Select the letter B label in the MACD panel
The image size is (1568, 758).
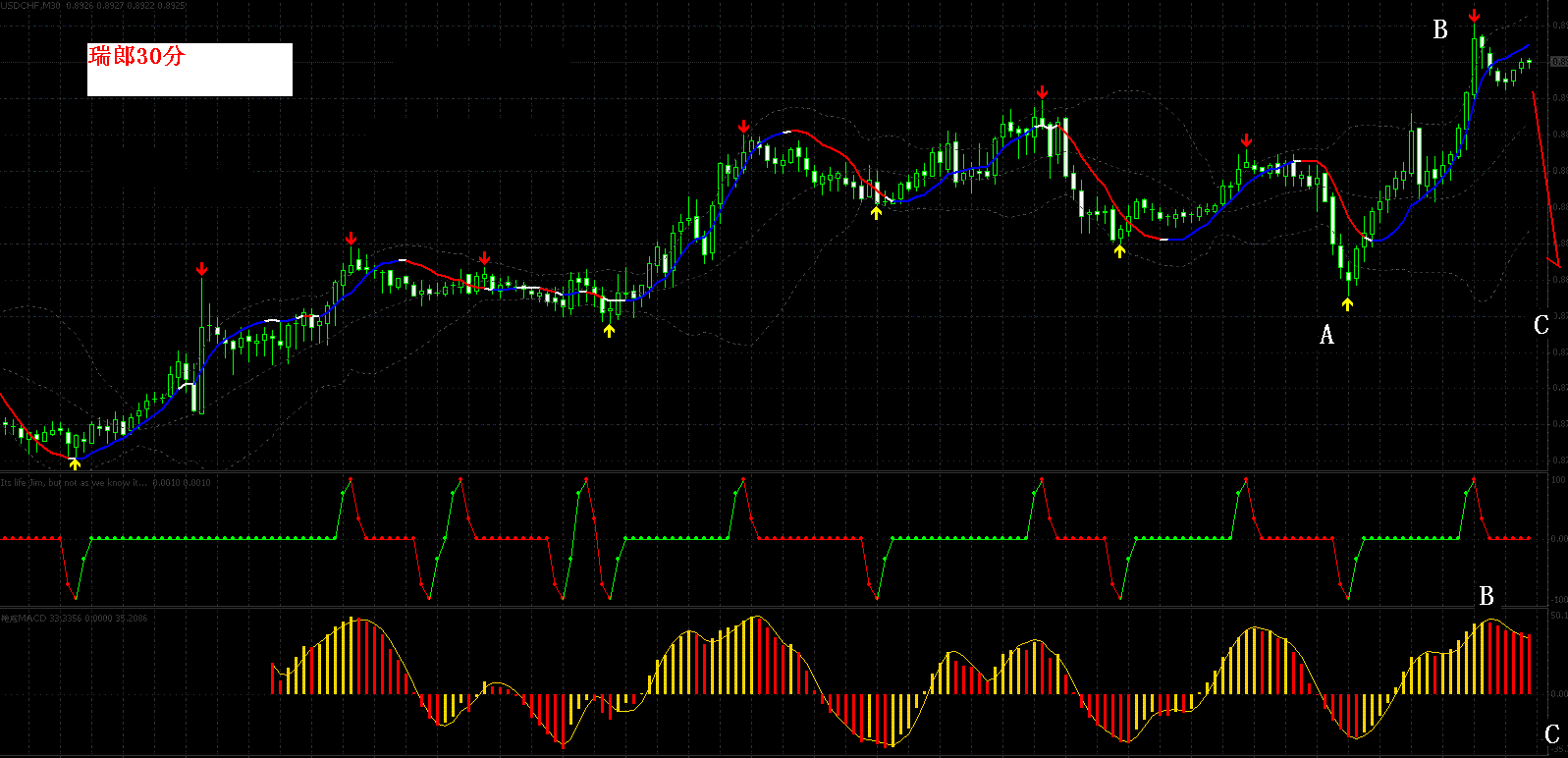1487,596
